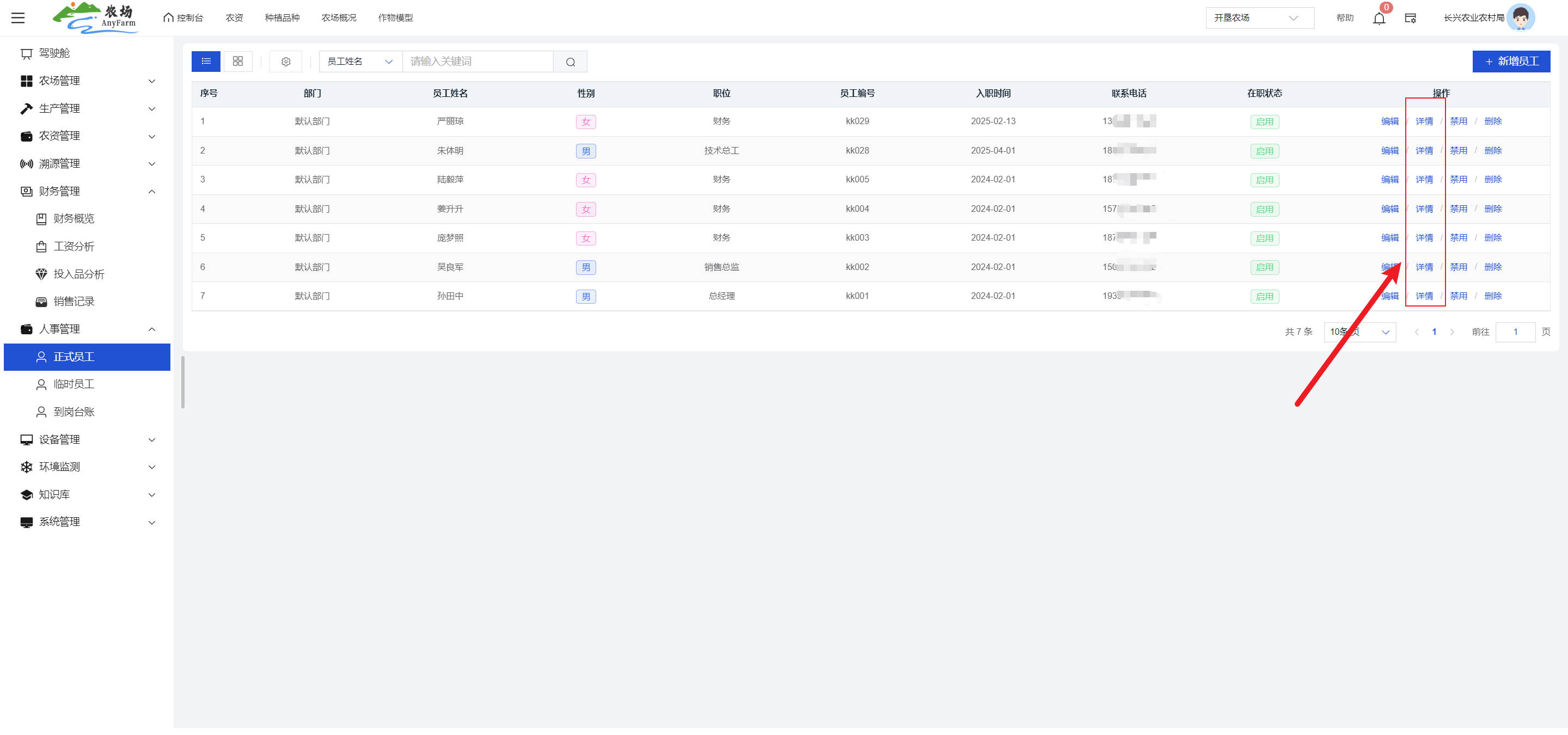1568x735 pixels.
Task: Click the user avatar picture
Action: [1520, 17]
